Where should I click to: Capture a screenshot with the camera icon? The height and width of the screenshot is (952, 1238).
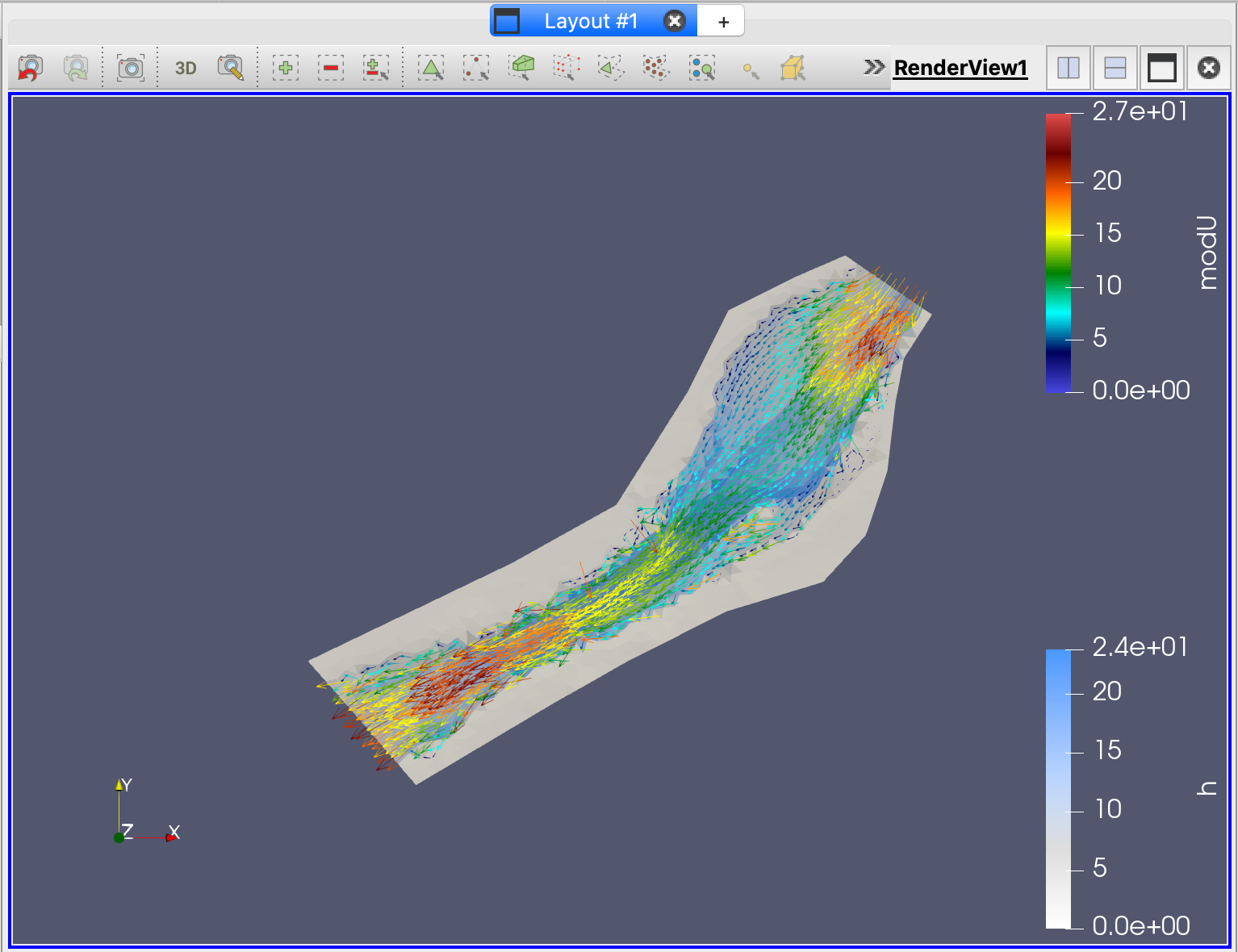point(131,68)
